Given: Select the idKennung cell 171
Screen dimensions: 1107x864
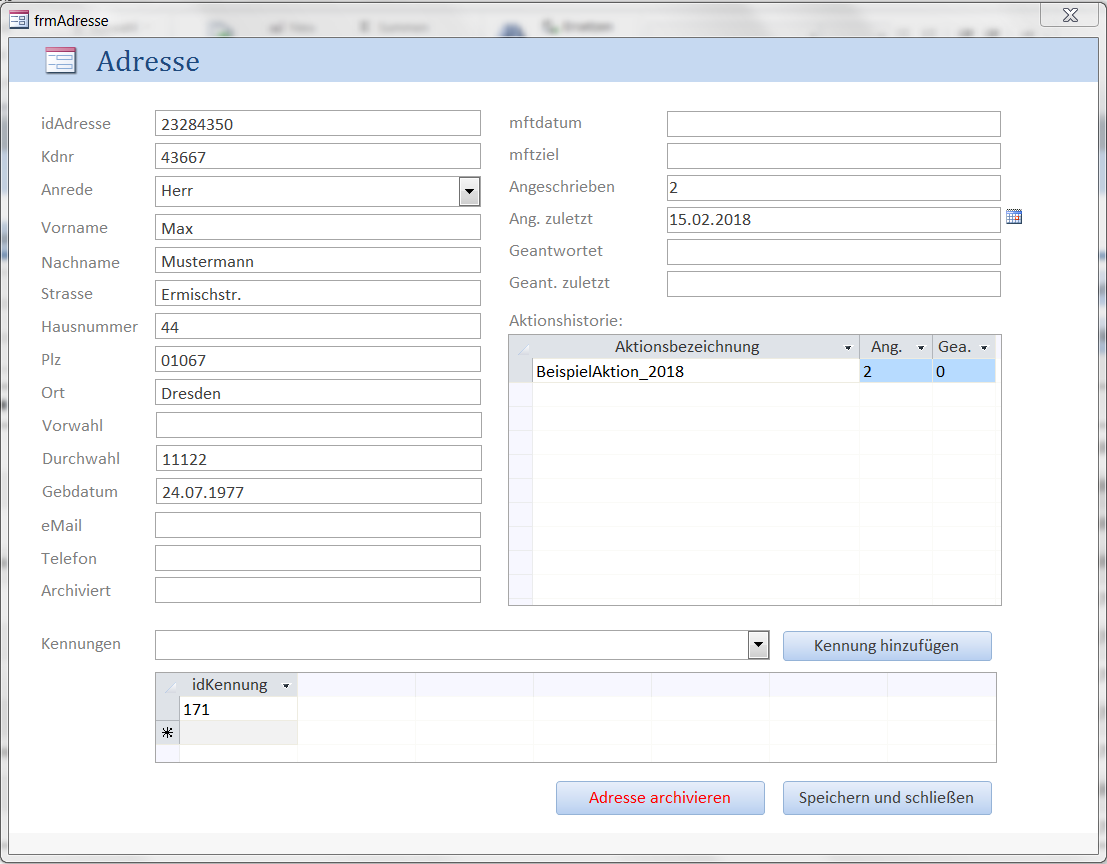Looking at the screenshot, I should coord(239,709).
